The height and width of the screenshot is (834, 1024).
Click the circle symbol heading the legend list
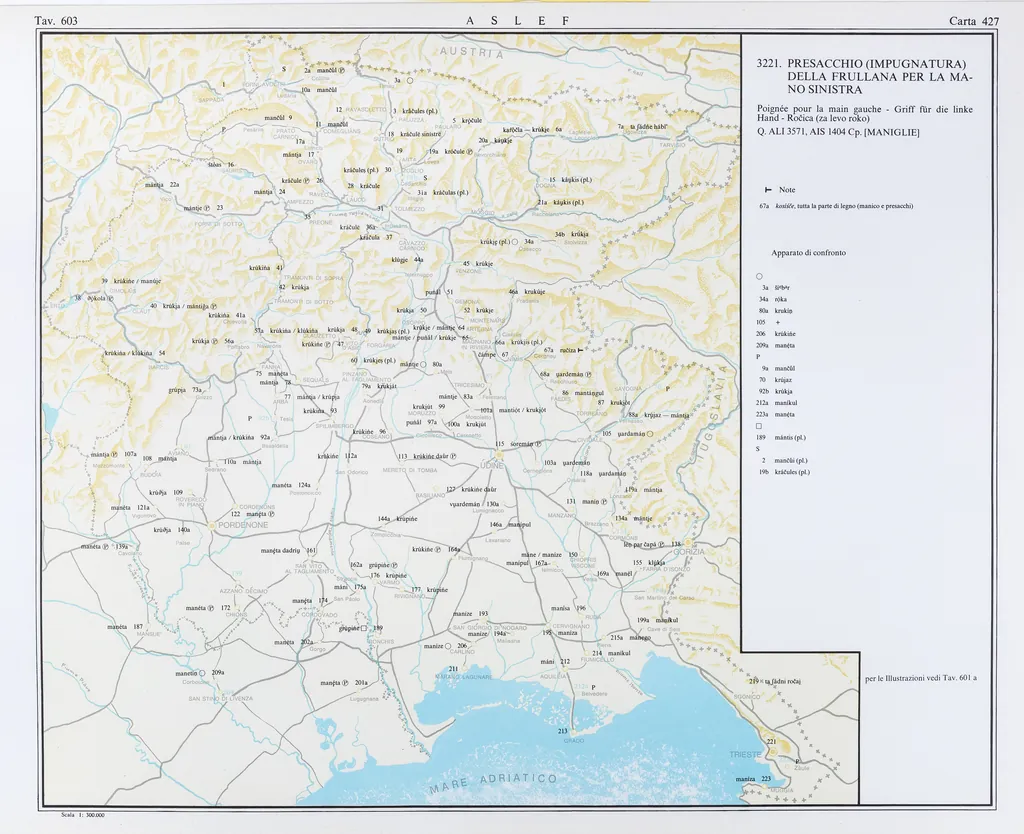pyautogui.click(x=760, y=276)
